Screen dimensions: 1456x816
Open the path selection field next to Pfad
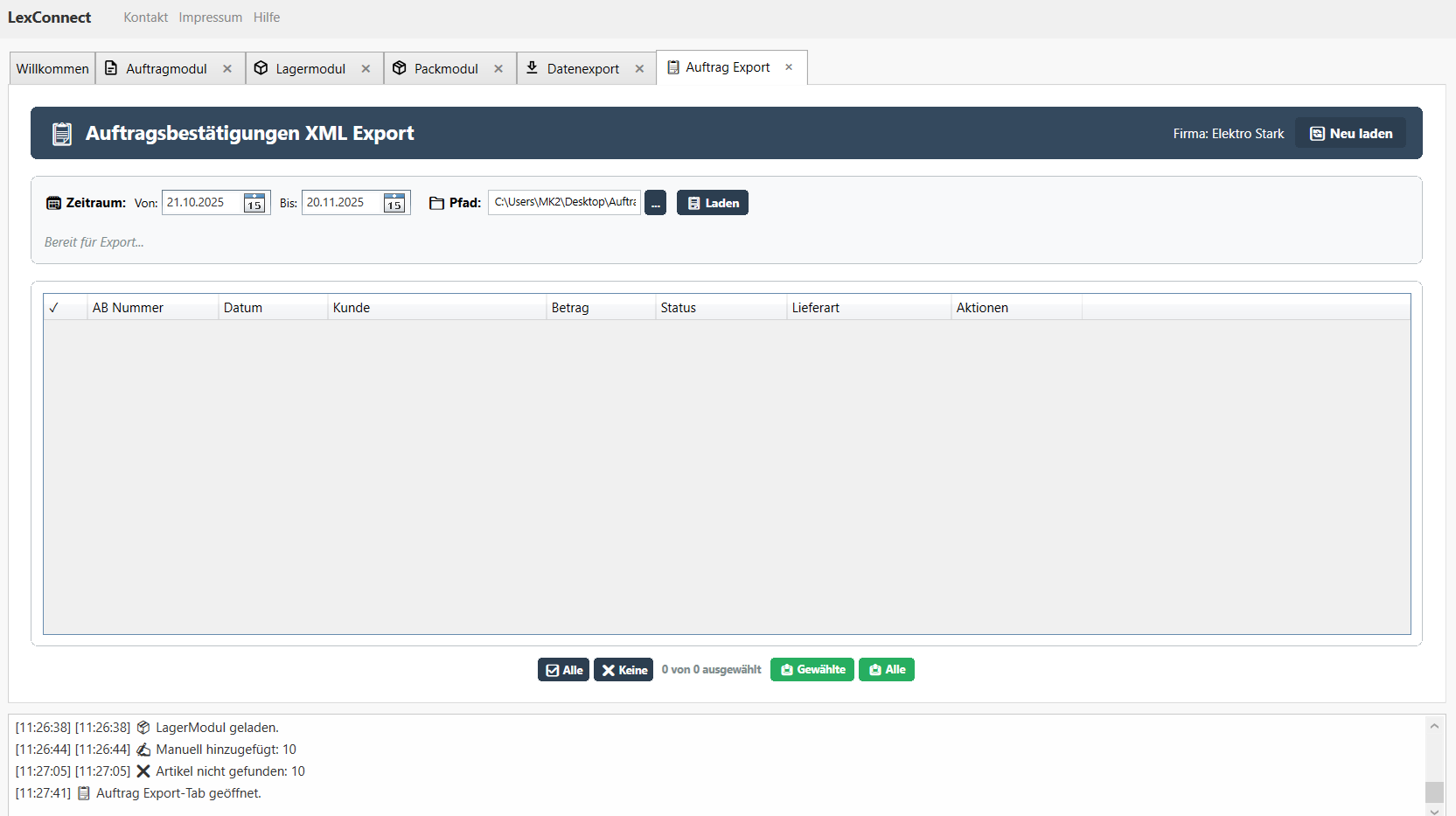point(563,202)
